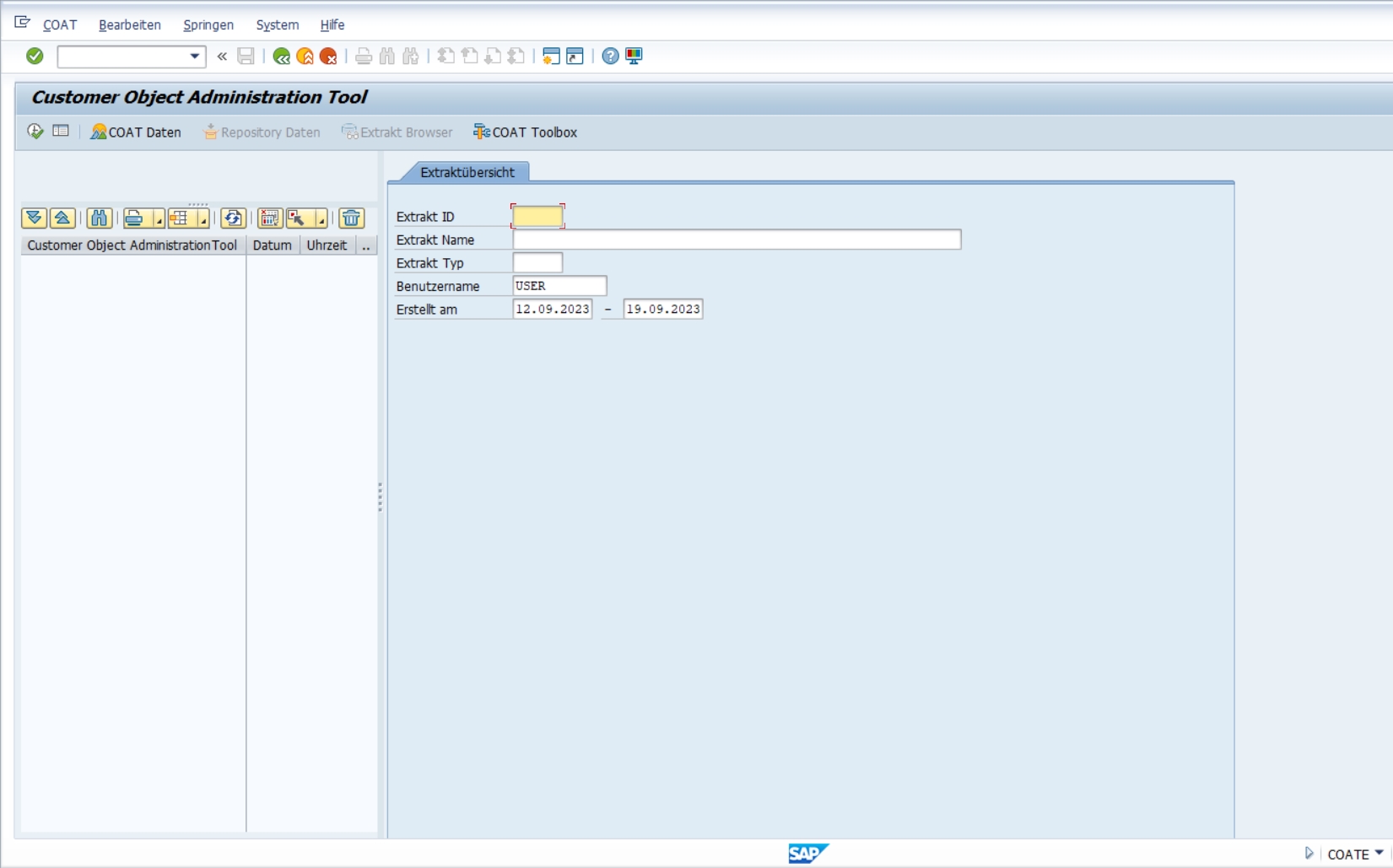Viewport: 1393px width, 868px height.
Task: Expand all nodes in the tree toolbar
Action: (34, 218)
